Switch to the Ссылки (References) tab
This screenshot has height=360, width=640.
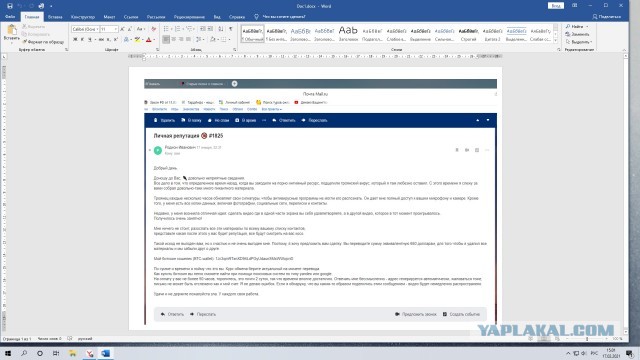[x=131, y=17]
